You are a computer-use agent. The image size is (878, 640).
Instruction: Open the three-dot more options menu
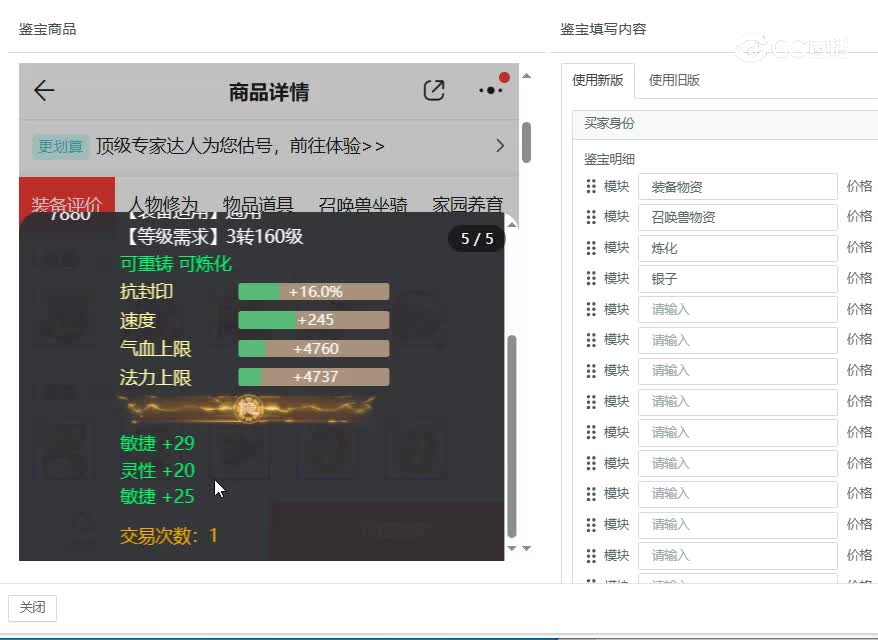click(x=489, y=90)
